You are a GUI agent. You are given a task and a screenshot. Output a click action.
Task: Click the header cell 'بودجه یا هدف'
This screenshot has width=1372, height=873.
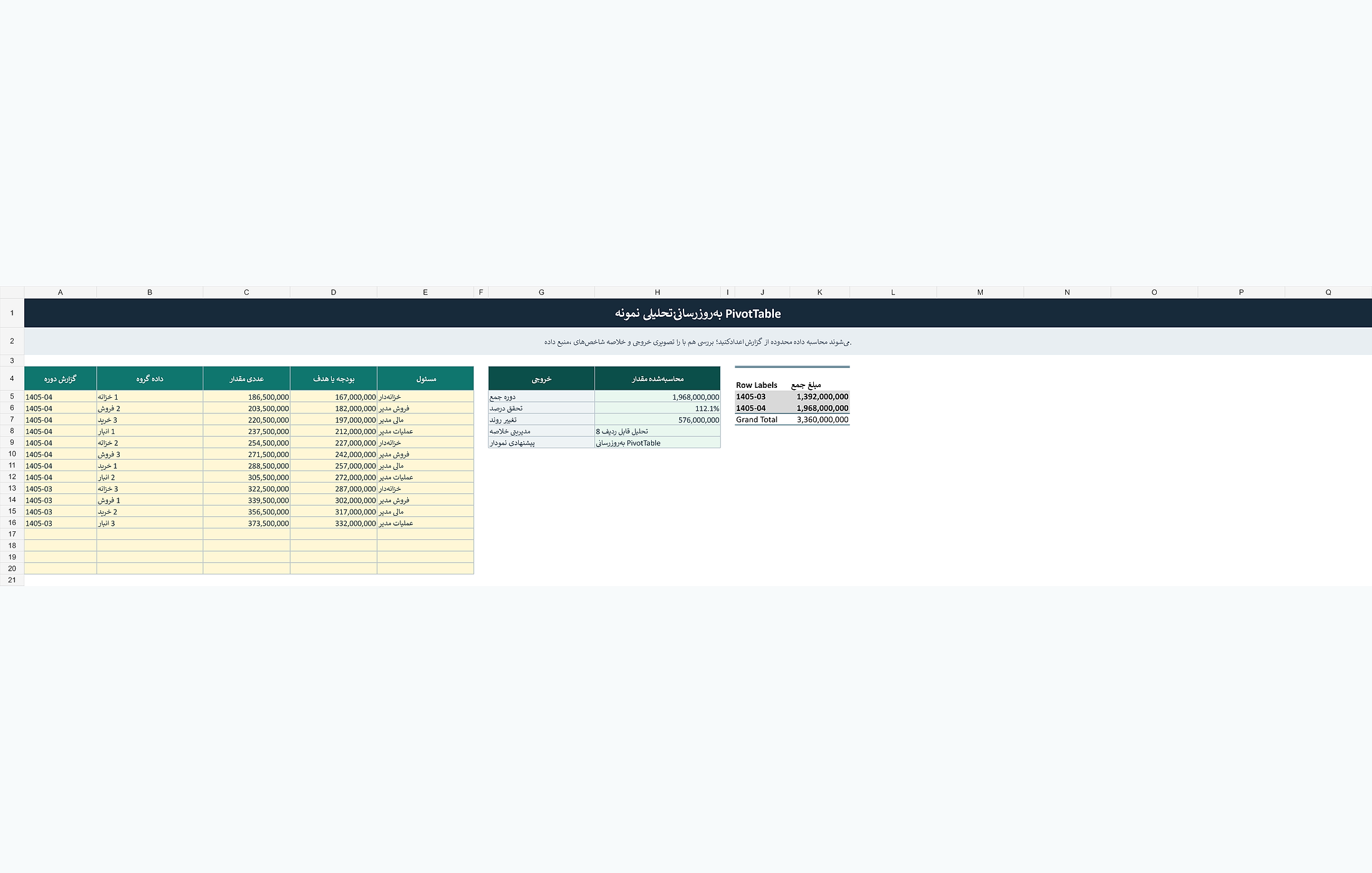click(x=334, y=379)
